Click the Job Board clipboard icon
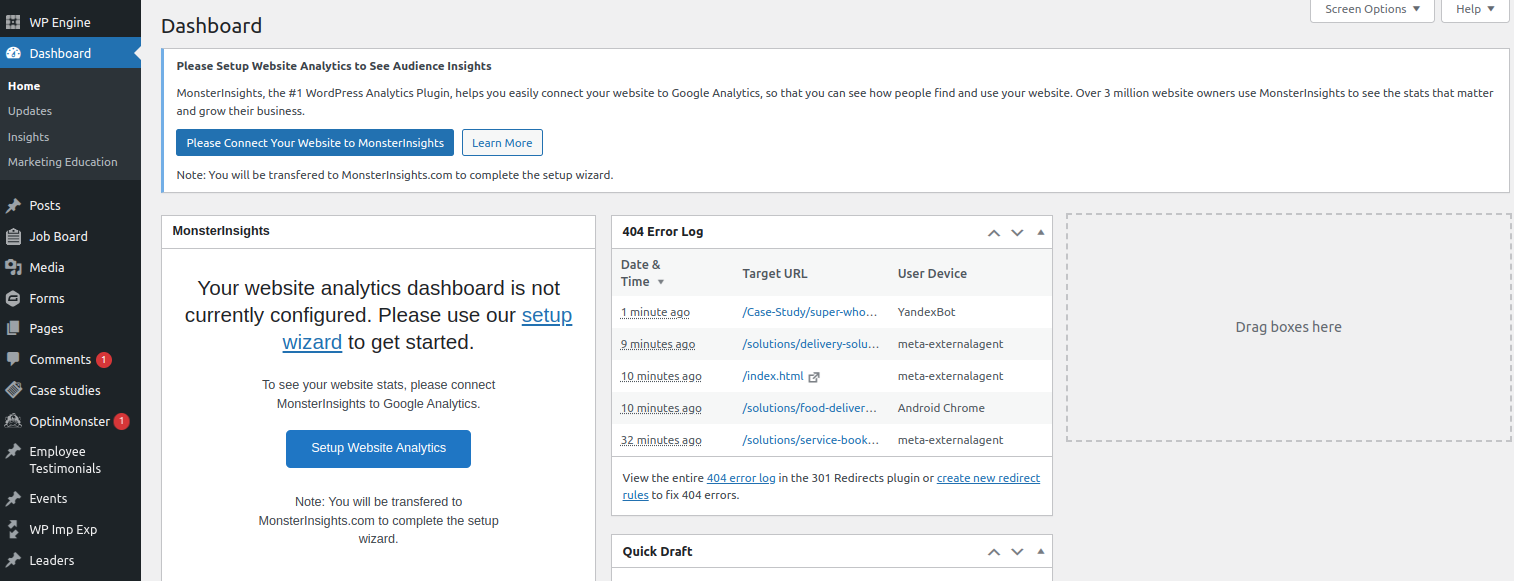 tap(13, 236)
